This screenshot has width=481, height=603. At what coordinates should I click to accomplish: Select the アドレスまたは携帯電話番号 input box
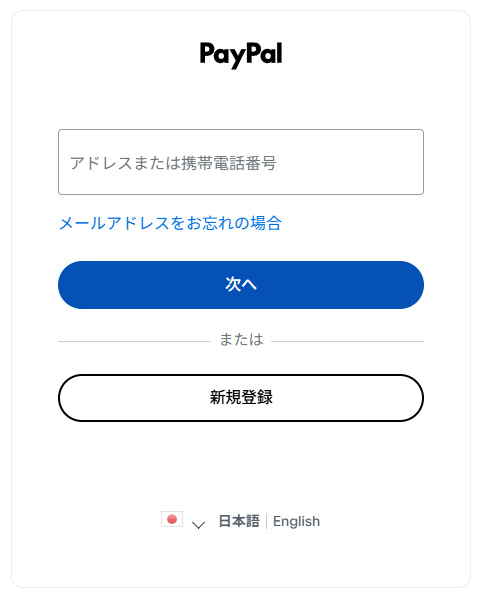click(x=241, y=162)
